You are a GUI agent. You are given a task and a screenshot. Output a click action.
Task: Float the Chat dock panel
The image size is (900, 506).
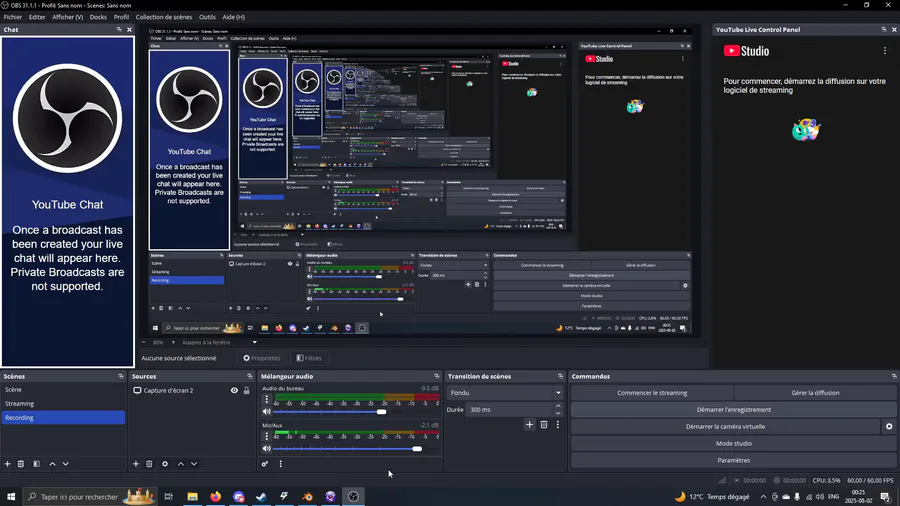[119, 29]
